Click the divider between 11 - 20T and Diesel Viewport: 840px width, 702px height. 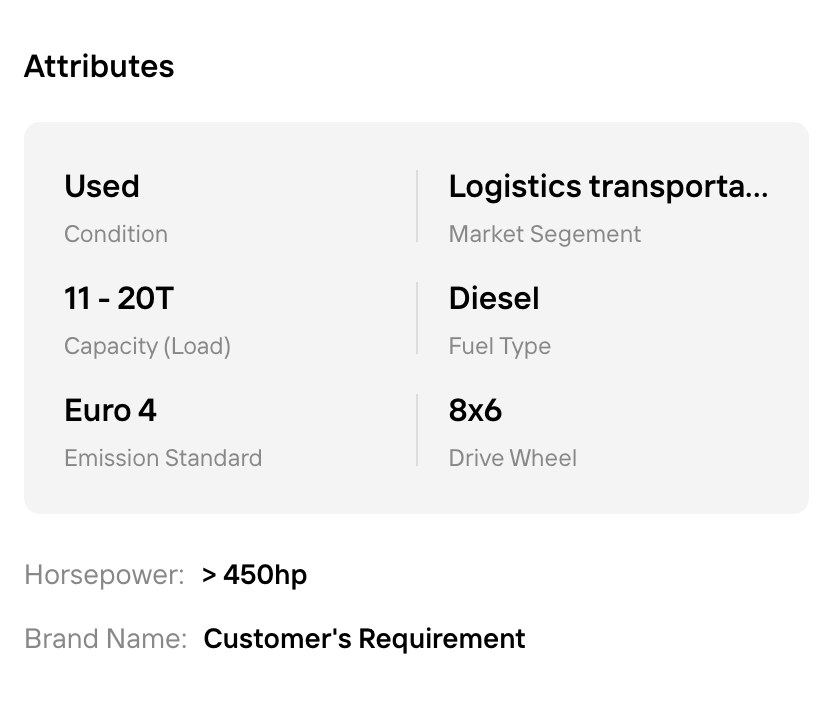pyautogui.click(x=417, y=318)
